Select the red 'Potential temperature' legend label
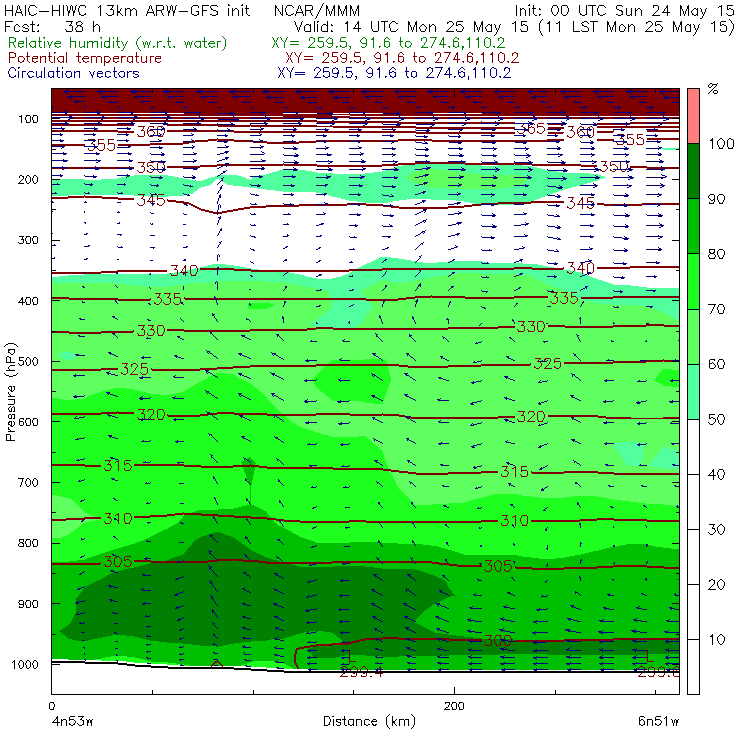This screenshot has width=740, height=740. point(85,58)
